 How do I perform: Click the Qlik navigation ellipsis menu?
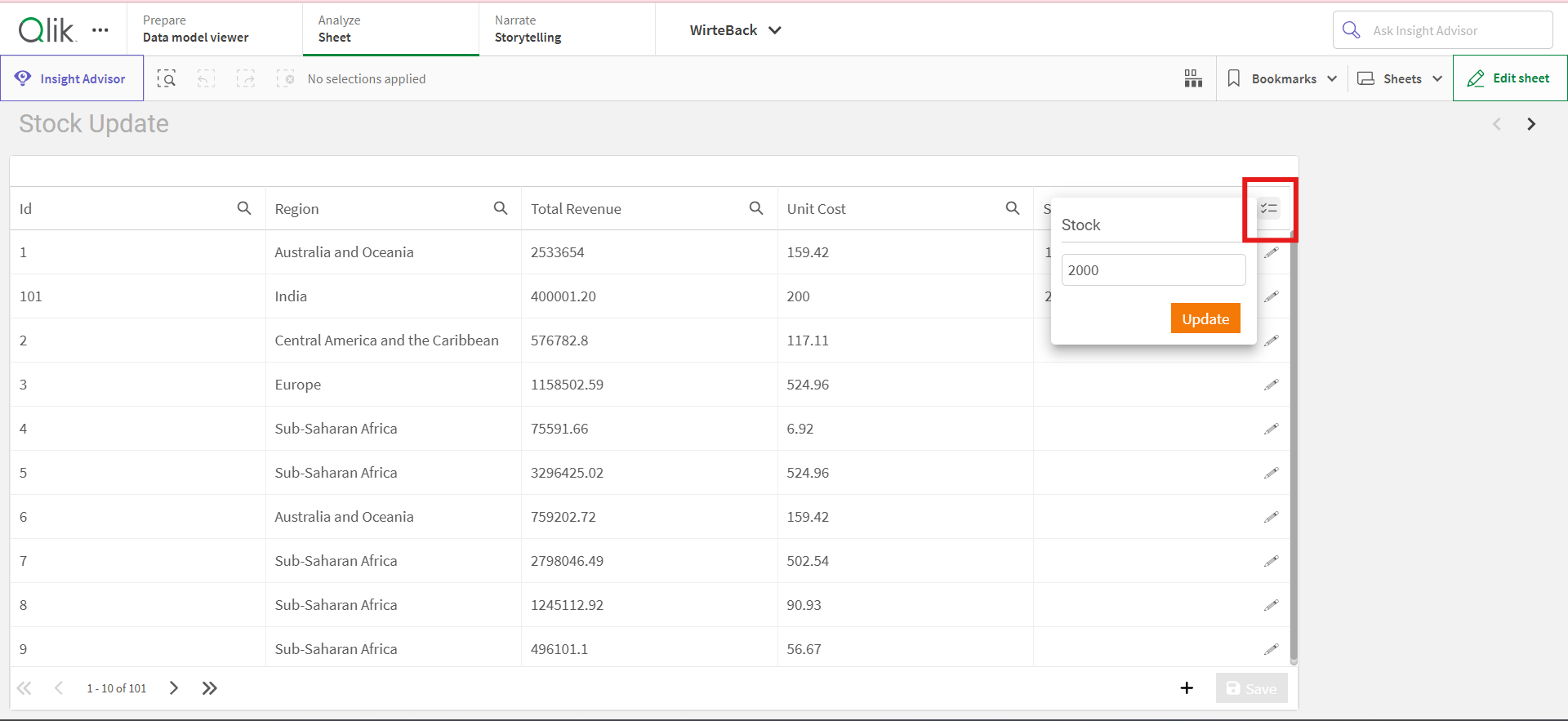click(x=100, y=30)
